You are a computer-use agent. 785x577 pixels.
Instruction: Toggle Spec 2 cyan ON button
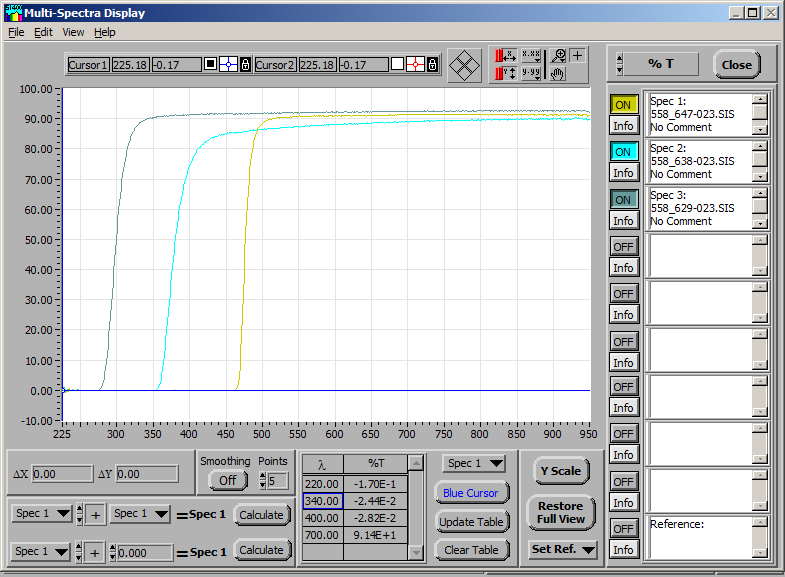(623, 151)
